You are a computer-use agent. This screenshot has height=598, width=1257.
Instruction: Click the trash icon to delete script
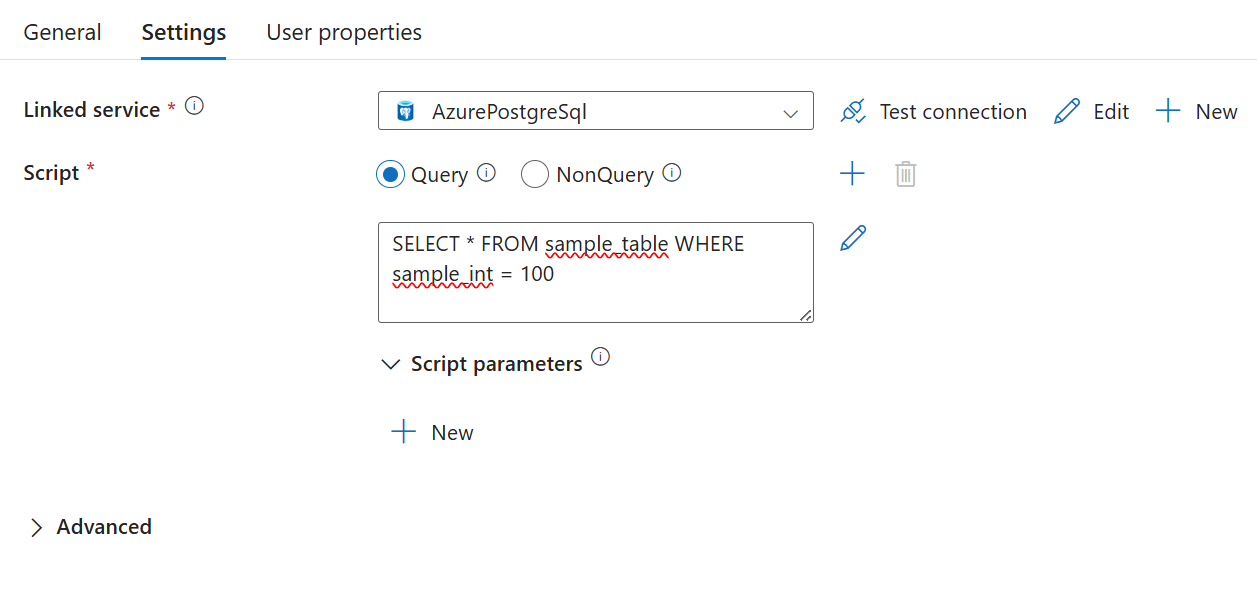coord(906,174)
